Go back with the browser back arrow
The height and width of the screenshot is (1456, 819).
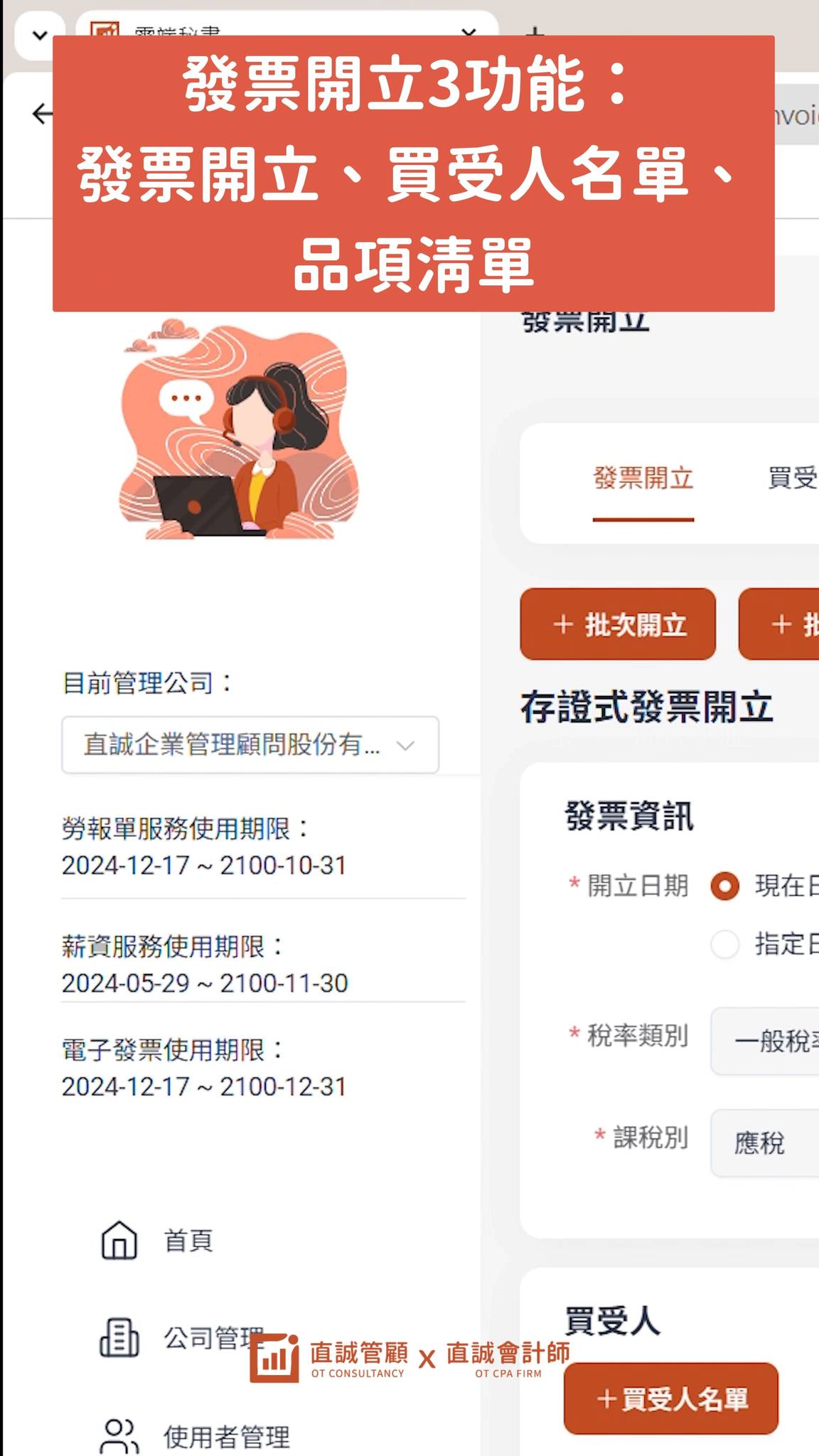(41, 114)
